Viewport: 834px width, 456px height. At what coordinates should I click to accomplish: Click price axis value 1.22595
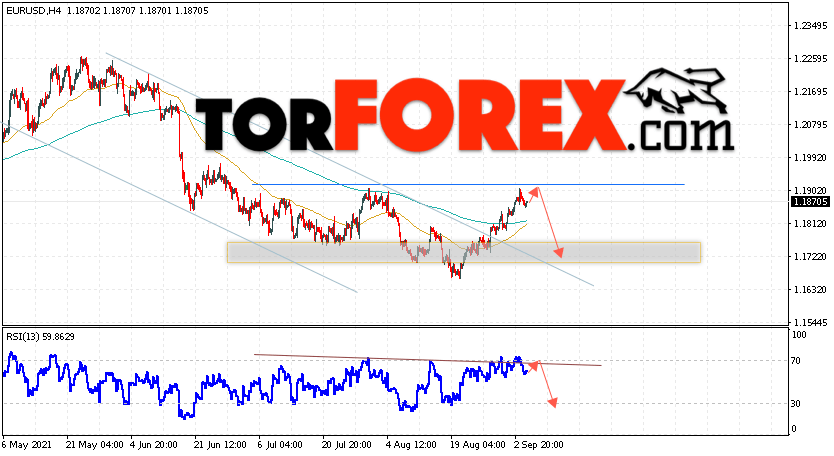click(811, 59)
